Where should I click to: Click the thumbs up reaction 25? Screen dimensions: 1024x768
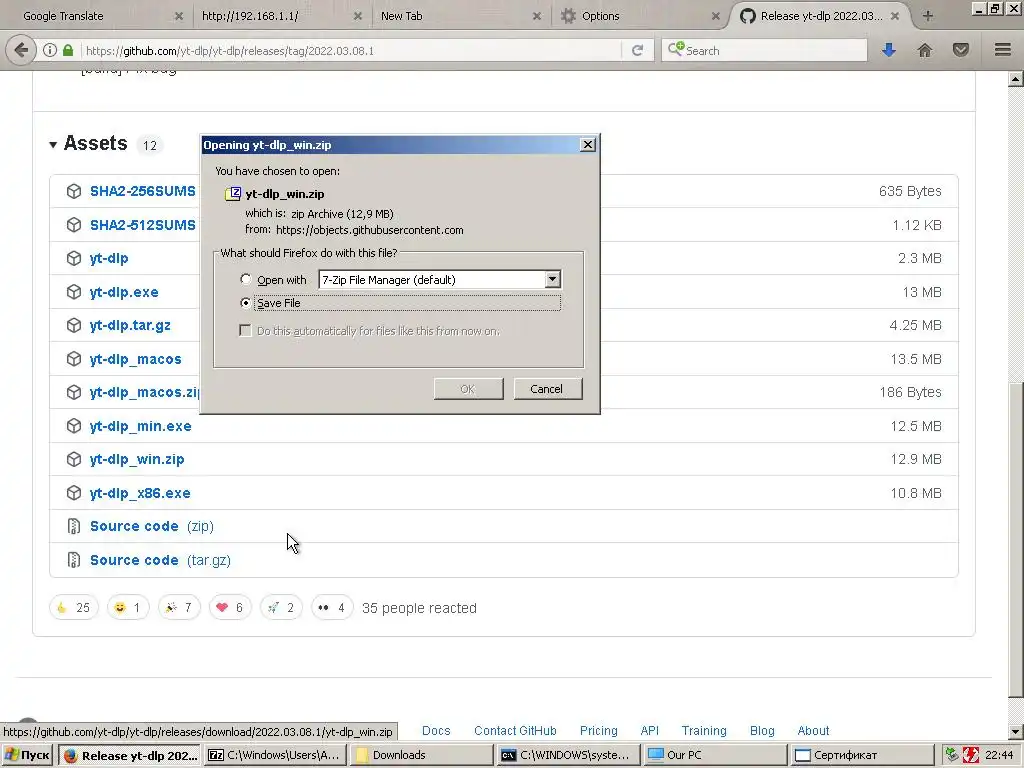click(x=74, y=608)
